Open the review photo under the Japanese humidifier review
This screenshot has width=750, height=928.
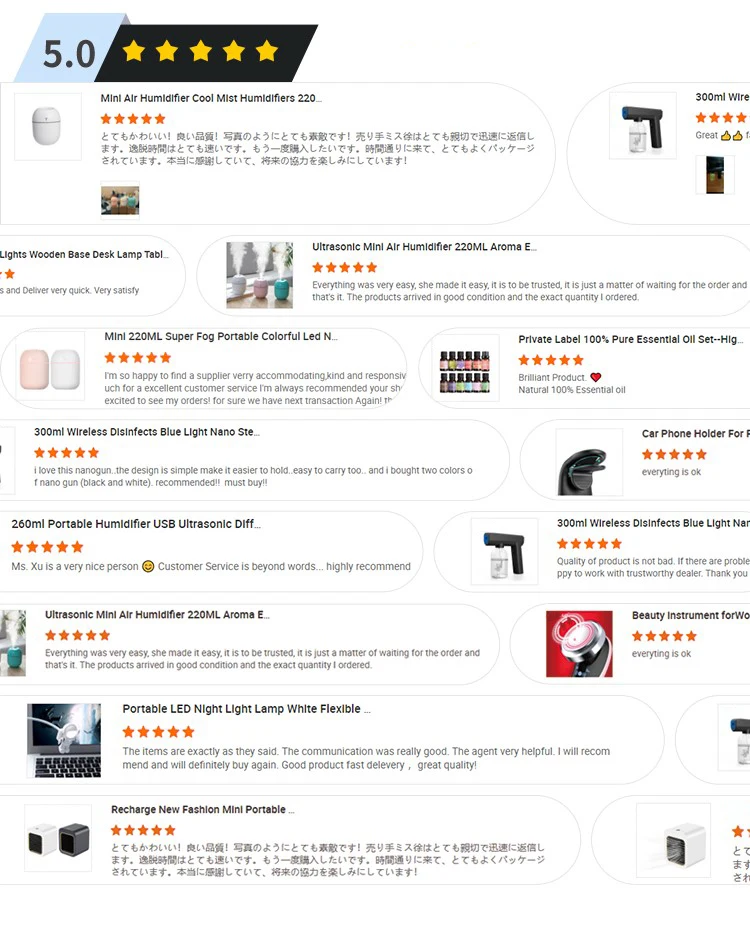click(x=120, y=200)
